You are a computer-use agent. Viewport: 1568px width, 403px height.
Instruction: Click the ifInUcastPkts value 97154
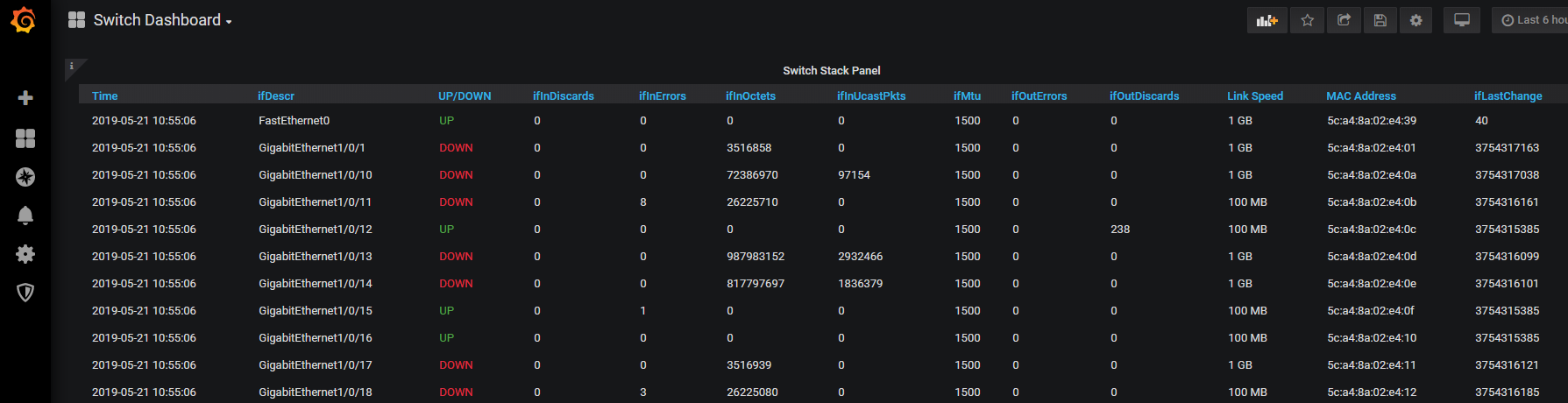pyautogui.click(x=855, y=175)
